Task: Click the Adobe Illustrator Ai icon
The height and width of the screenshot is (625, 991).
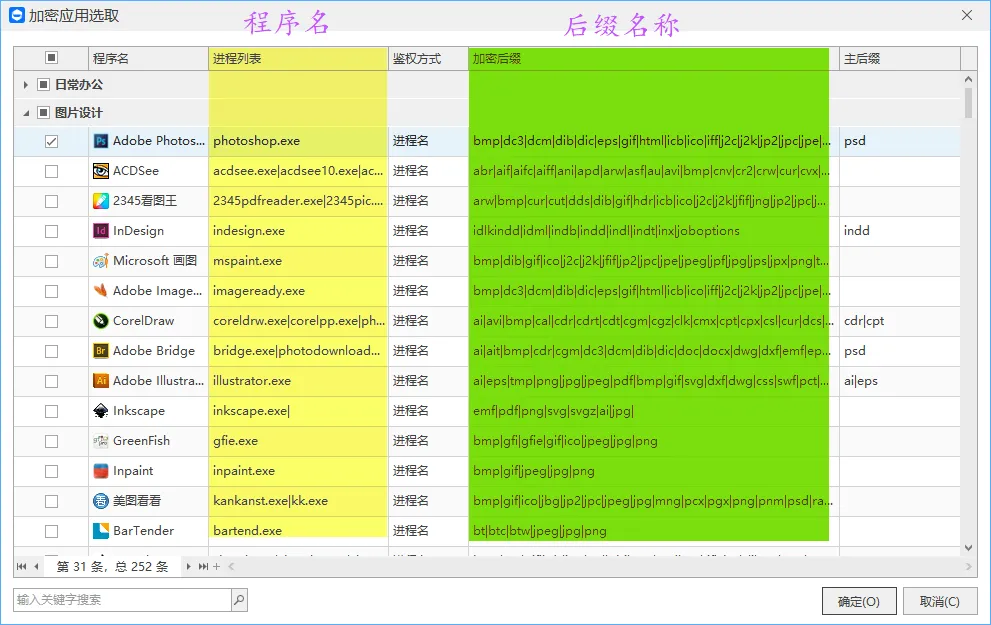Action: [100, 381]
